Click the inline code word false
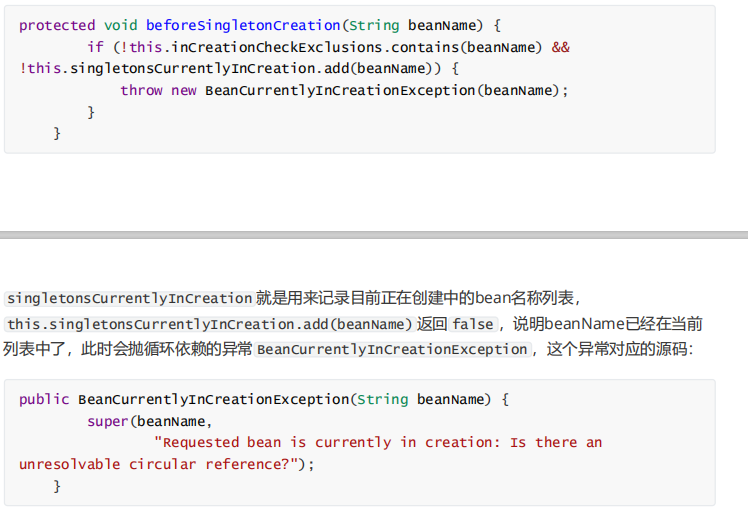Image resolution: width=748 pixels, height=518 pixels. (473, 324)
